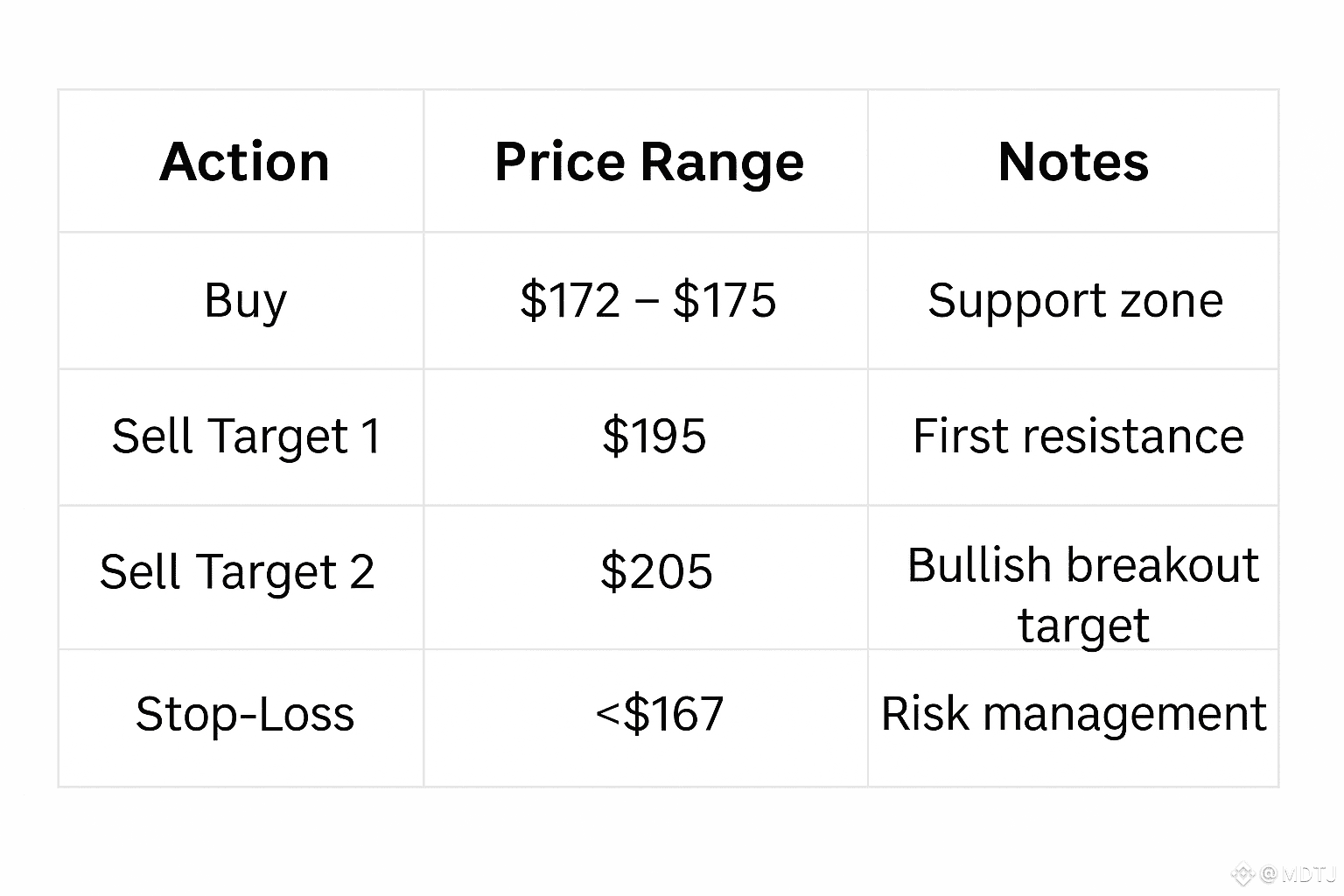
Task: Click the First resistance note
Action: point(1077,436)
